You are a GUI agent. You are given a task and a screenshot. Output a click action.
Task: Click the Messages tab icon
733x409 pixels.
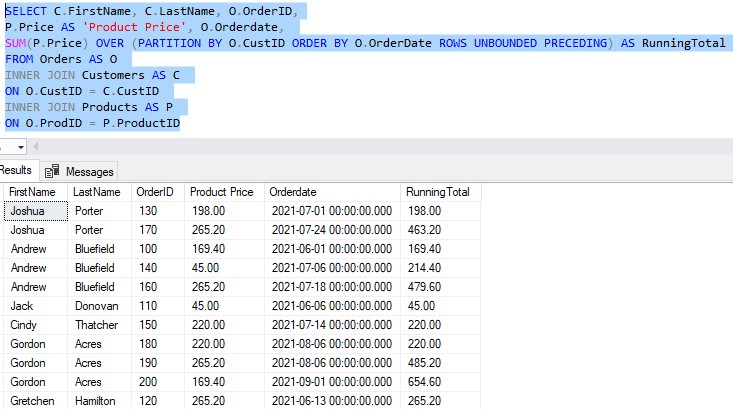(52, 172)
